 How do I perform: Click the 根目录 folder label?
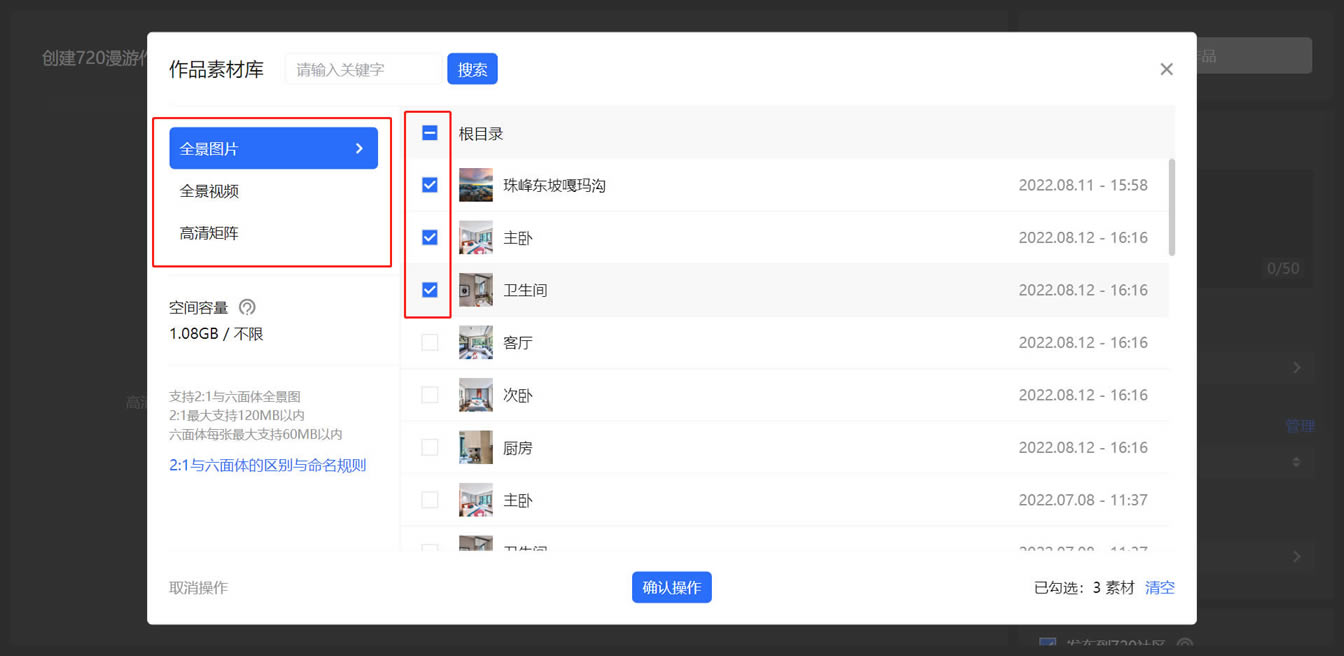coord(481,133)
